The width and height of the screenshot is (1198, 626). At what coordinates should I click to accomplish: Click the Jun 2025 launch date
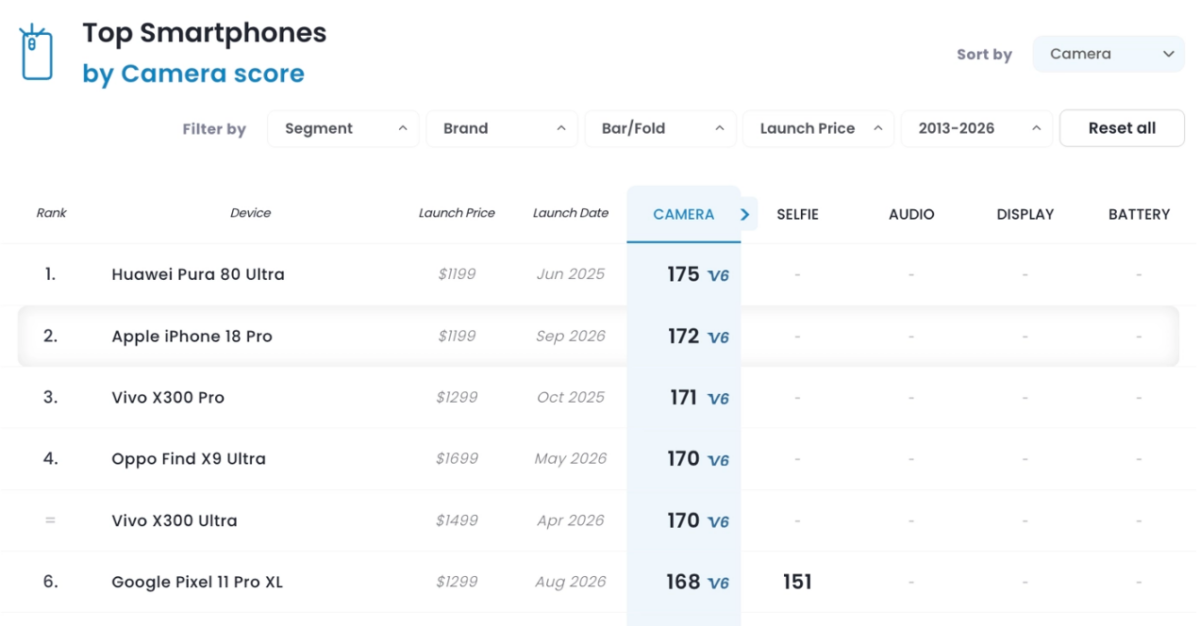click(571, 274)
